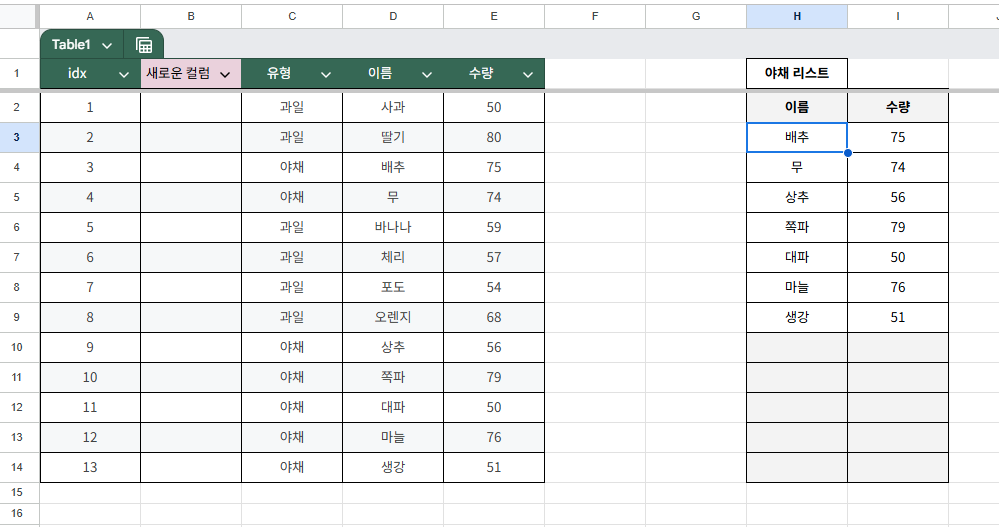Select column C header

coord(292,17)
